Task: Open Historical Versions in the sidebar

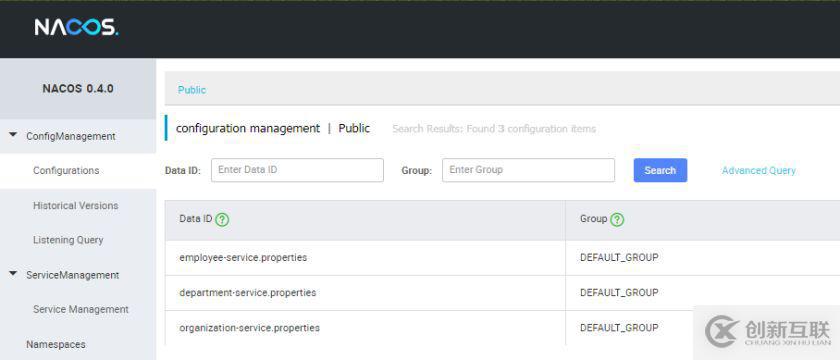Action: [x=76, y=206]
